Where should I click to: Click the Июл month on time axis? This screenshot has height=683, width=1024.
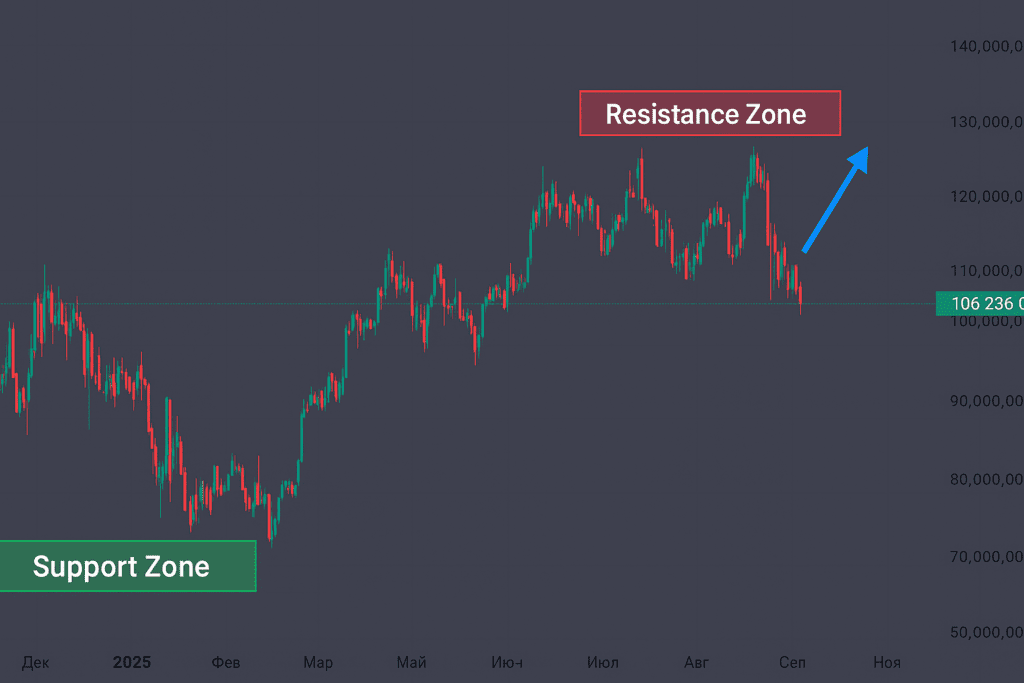click(x=603, y=662)
